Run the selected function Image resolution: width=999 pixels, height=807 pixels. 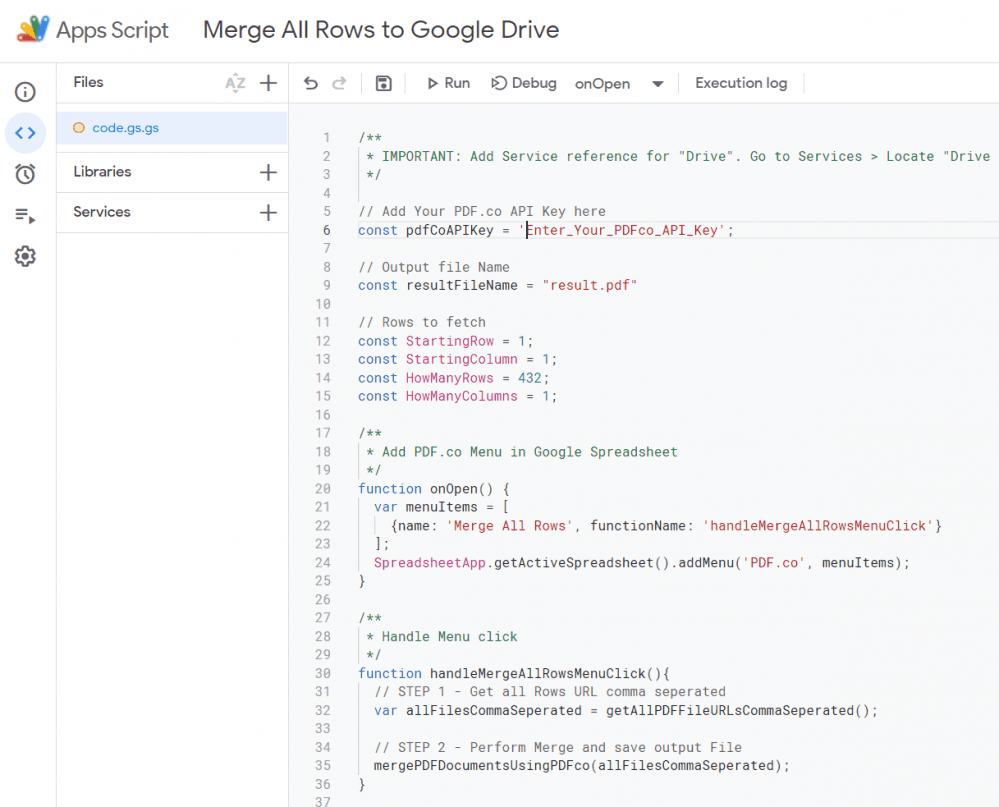[447, 83]
